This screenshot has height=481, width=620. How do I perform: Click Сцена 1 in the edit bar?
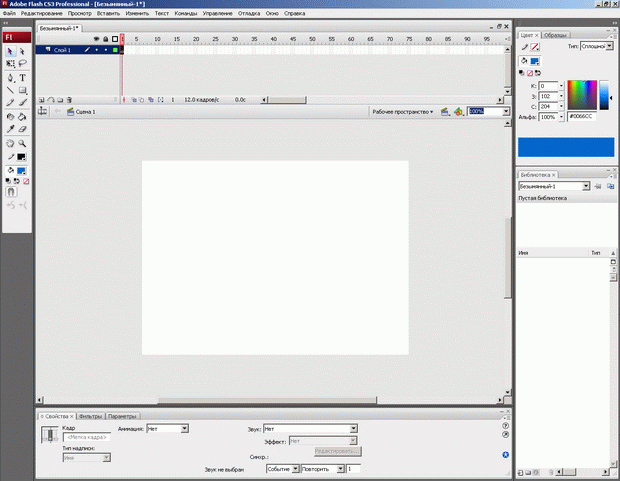(x=85, y=112)
